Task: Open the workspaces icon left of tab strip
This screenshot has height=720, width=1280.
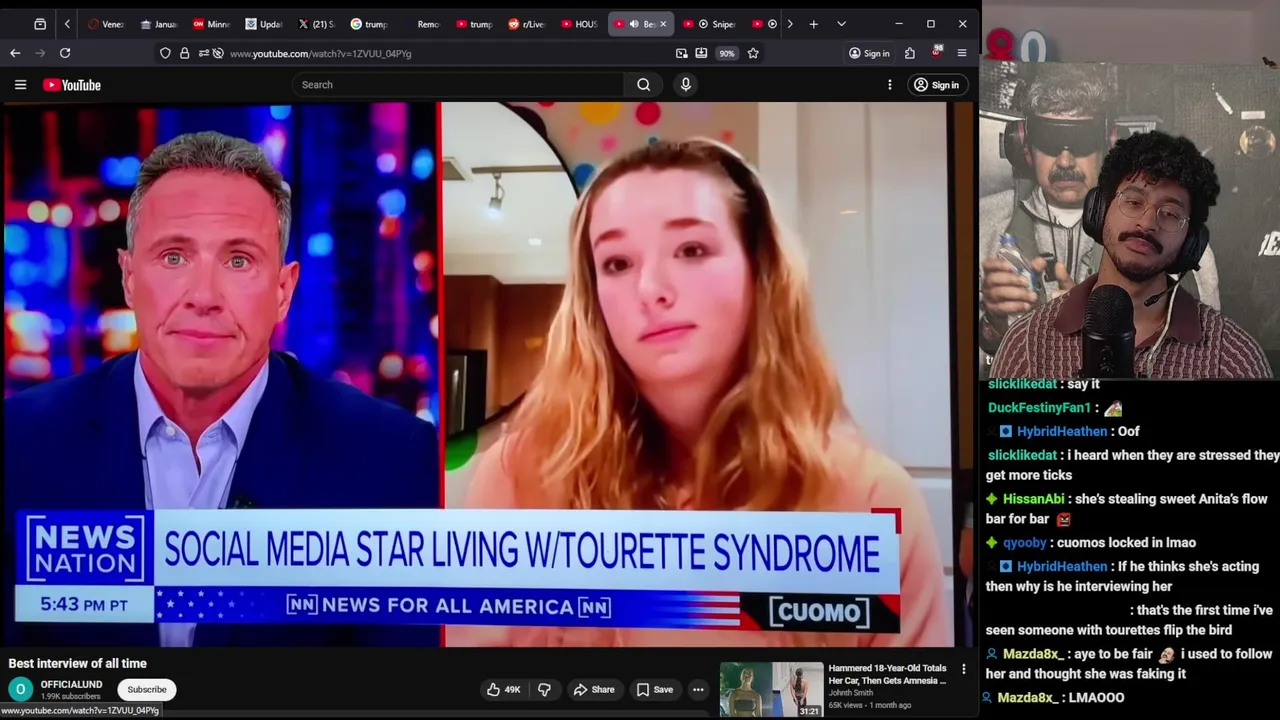Action: click(40, 24)
